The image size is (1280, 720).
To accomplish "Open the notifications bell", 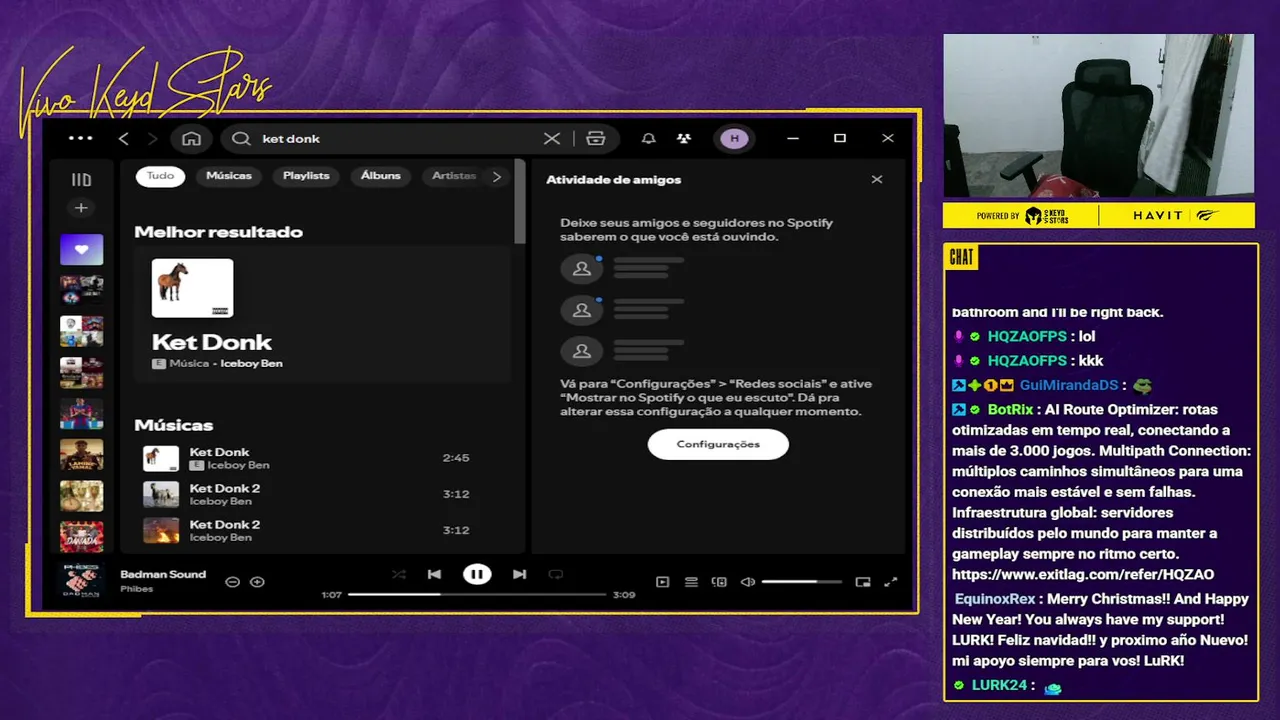I will [x=648, y=138].
